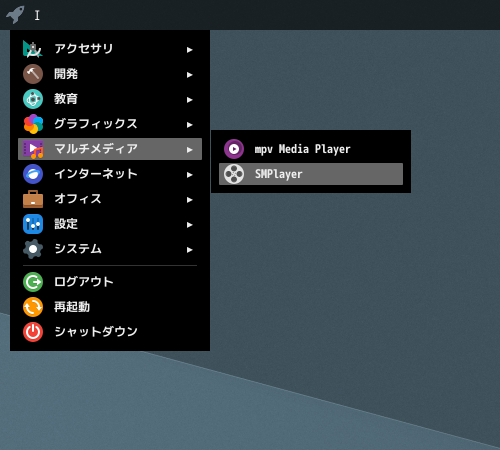The image size is (500, 450).
Task: Click the アクセサリ category icon
Action: point(33,49)
